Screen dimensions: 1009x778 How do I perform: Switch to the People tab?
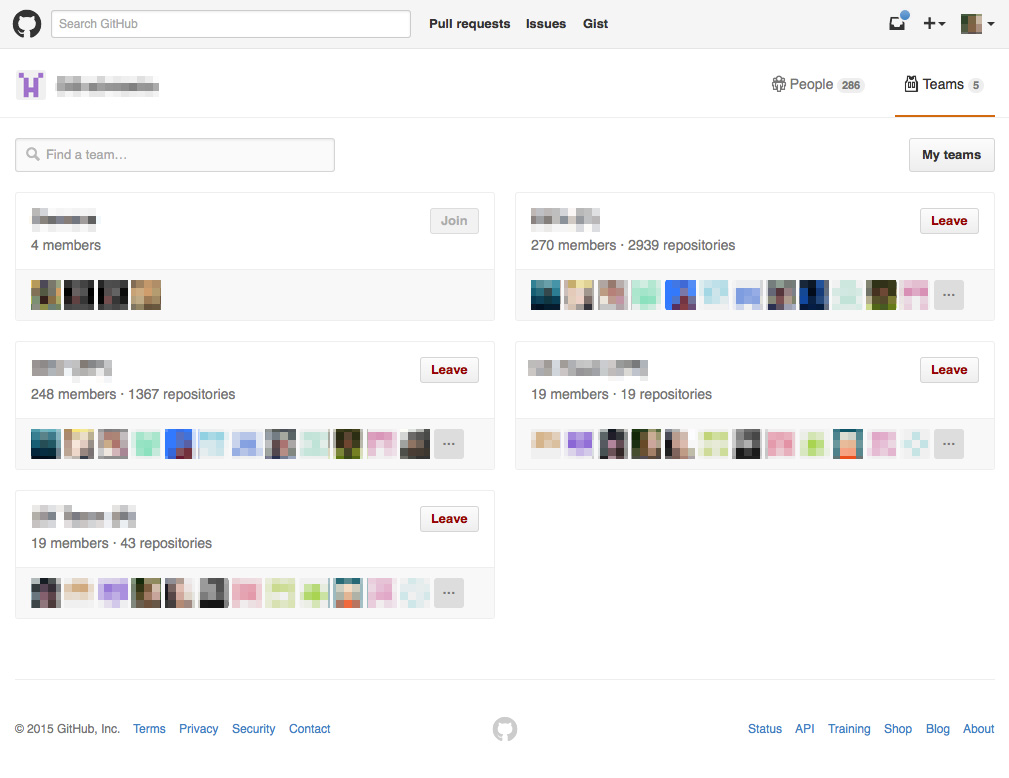pos(817,85)
